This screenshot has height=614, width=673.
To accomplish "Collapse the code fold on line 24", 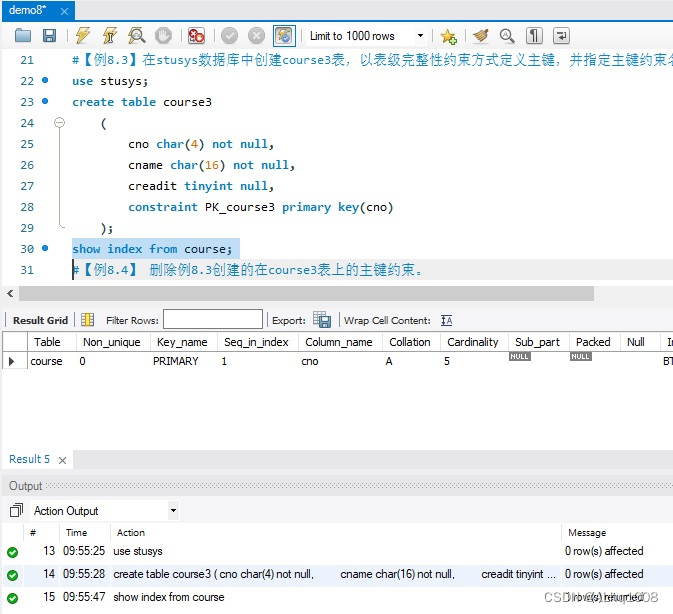I will coord(60,123).
